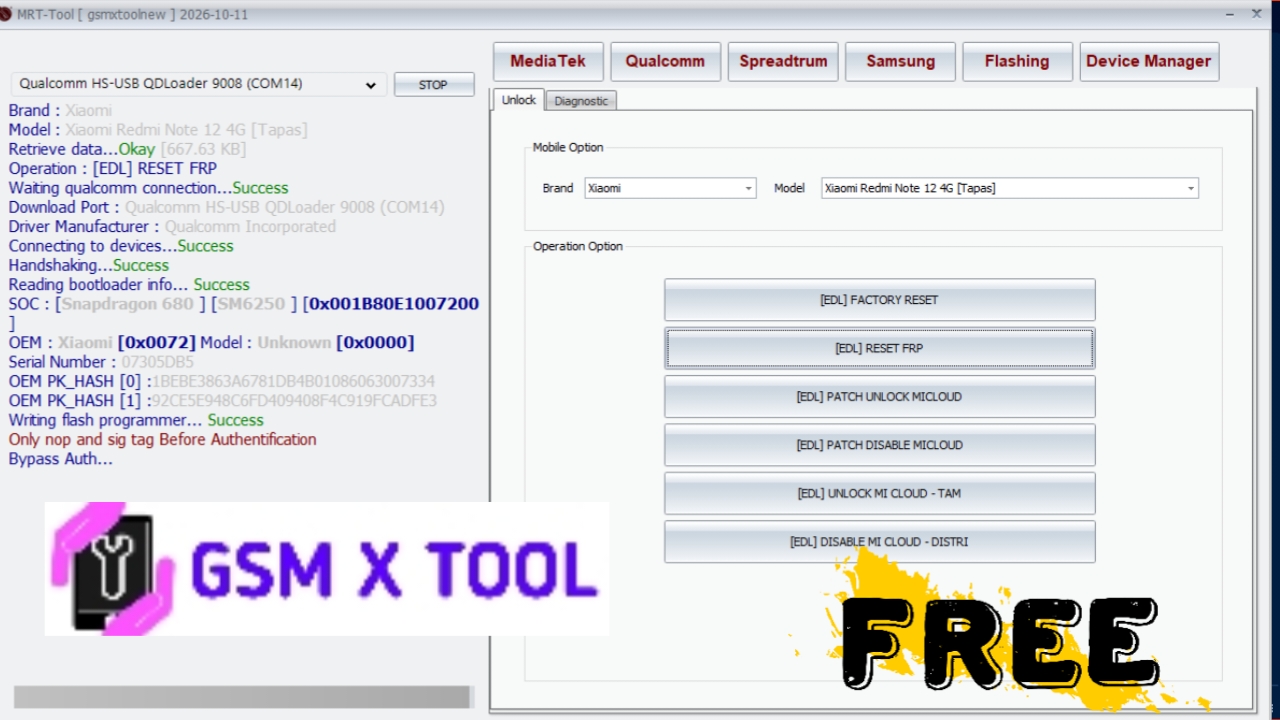Expand the COM port QDLoader dropdown
Viewport: 1280px width, 720px height.
click(198, 85)
